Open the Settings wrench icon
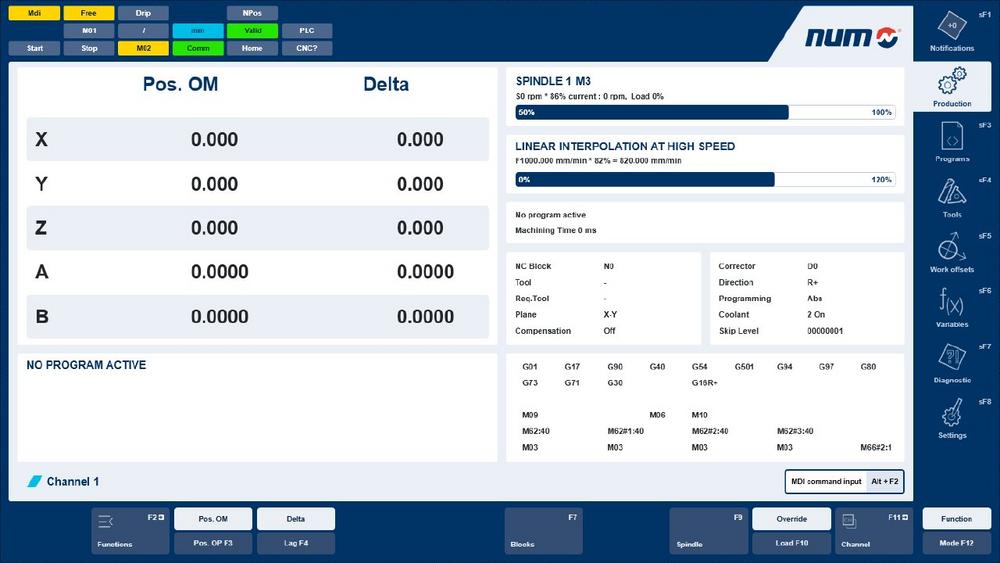The image size is (1000, 563). tap(952, 413)
